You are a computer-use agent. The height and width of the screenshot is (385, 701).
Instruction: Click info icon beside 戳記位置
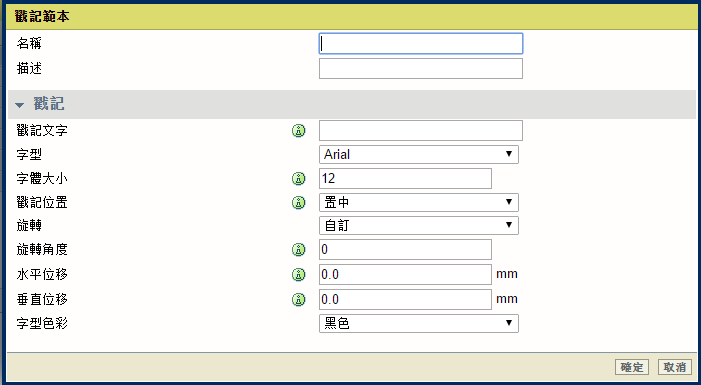(x=299, y=203)
